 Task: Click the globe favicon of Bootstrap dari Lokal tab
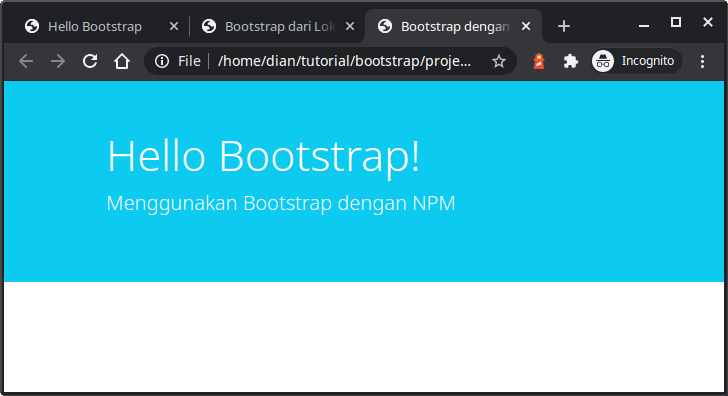(x=209, y=26)
